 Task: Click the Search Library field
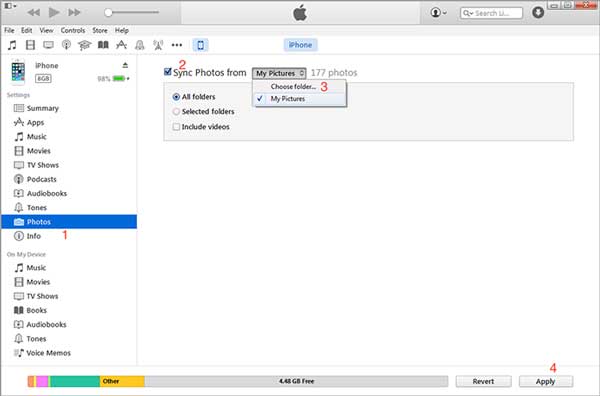[491, 13]
